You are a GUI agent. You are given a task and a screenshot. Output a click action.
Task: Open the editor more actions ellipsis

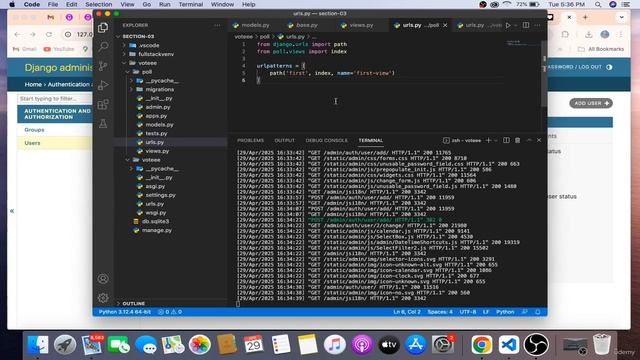(x=537, y=25)
